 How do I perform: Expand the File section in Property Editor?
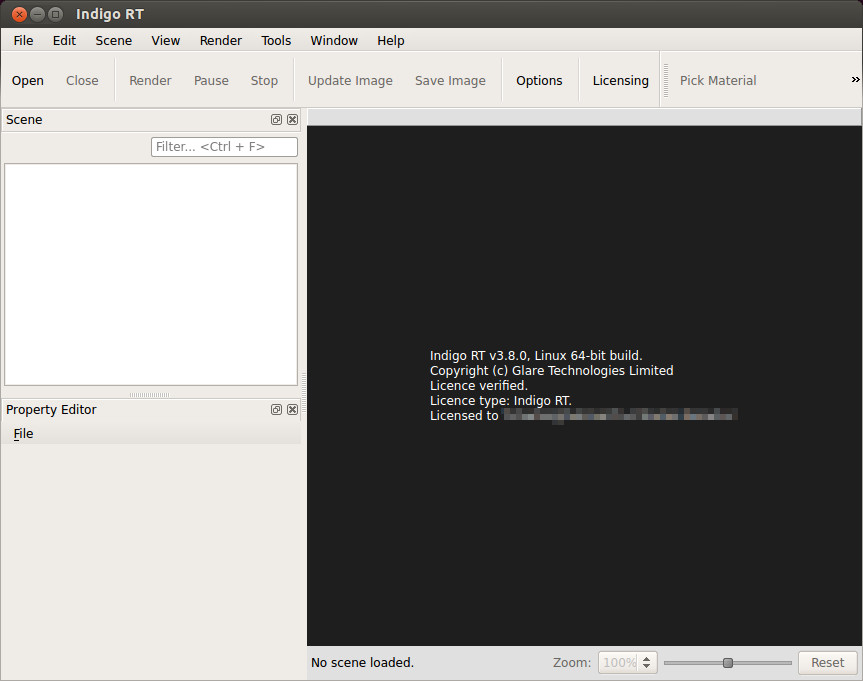coord(23,434)
